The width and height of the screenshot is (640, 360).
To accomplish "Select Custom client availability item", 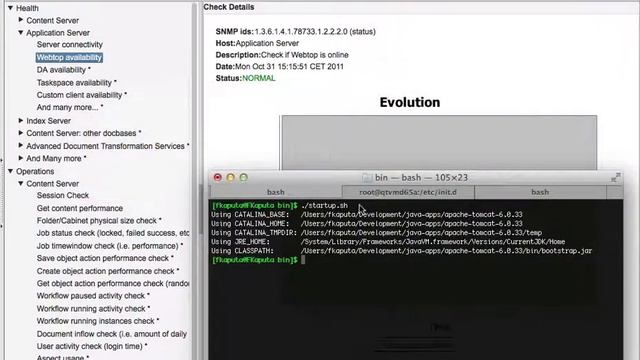I will [x=82, y=95].
